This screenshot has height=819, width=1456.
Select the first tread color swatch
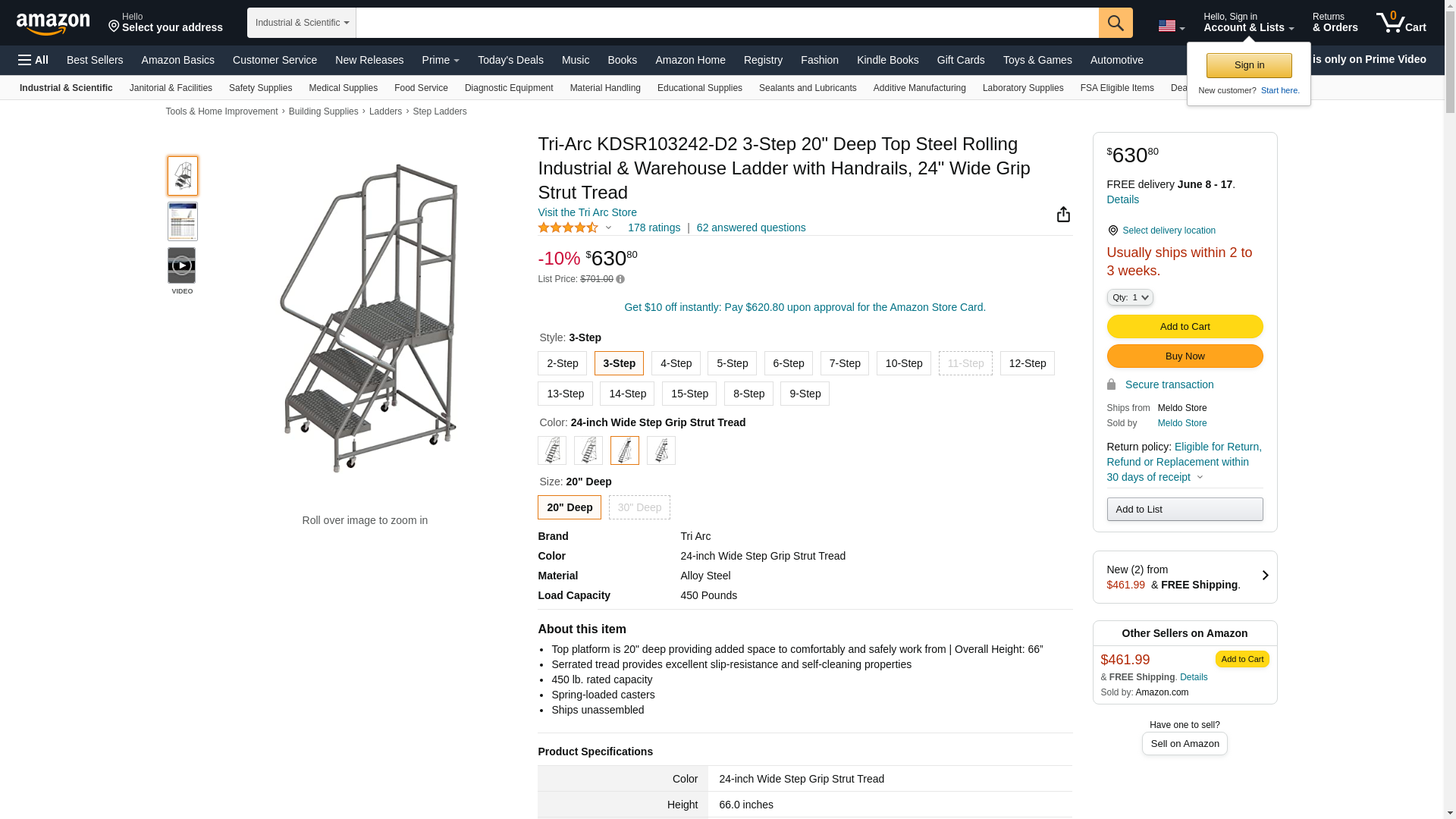pos(552,450)
